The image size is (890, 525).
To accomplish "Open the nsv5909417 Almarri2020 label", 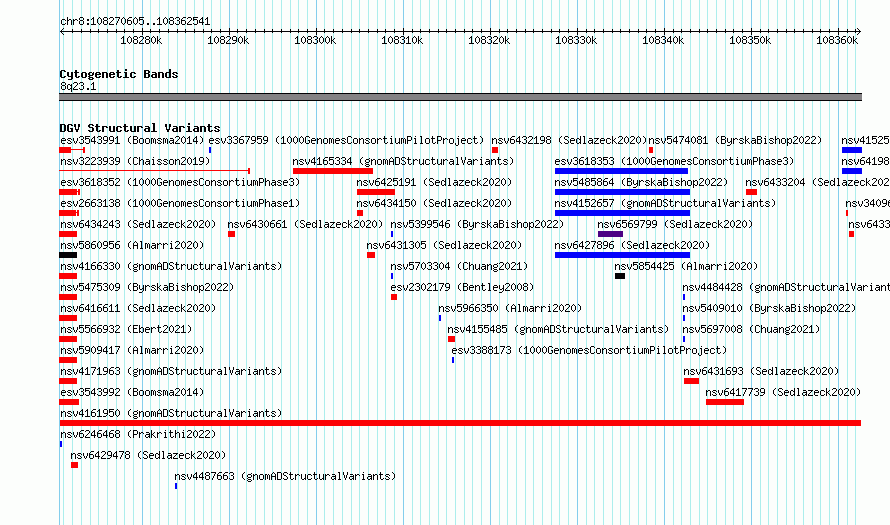I will click(x=132, y=350).
